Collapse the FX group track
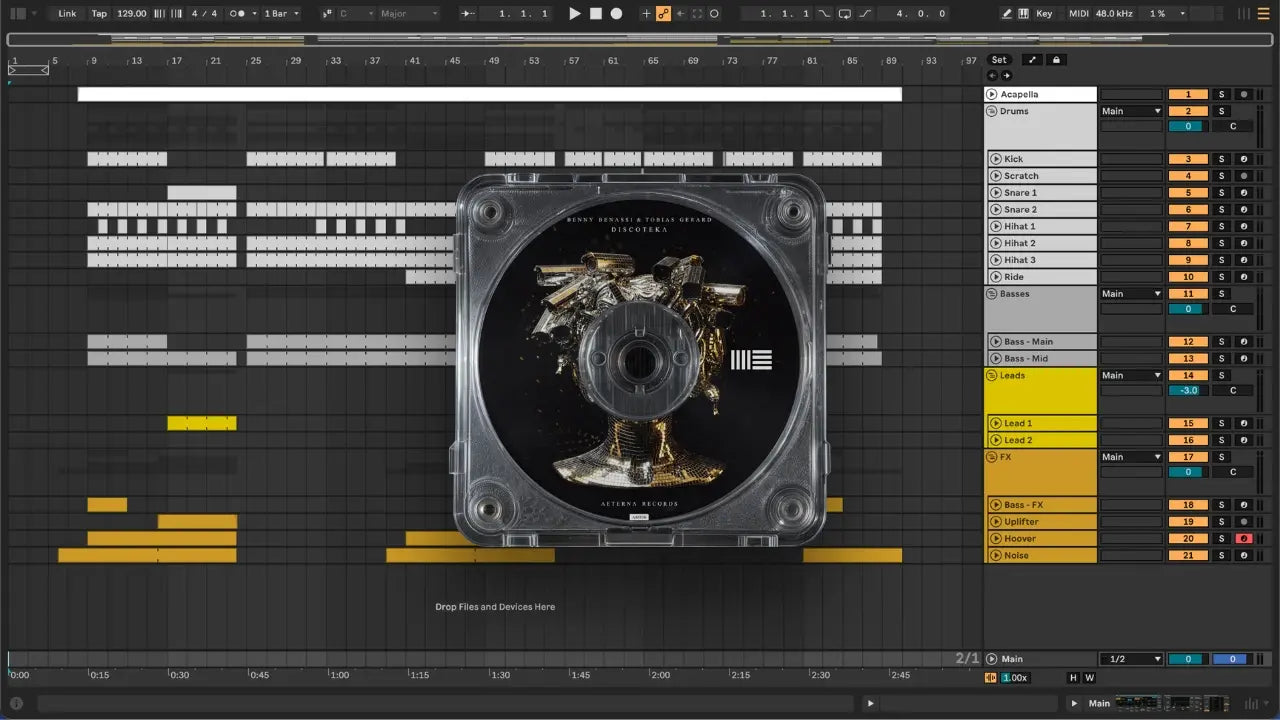 tap(992, 457)
